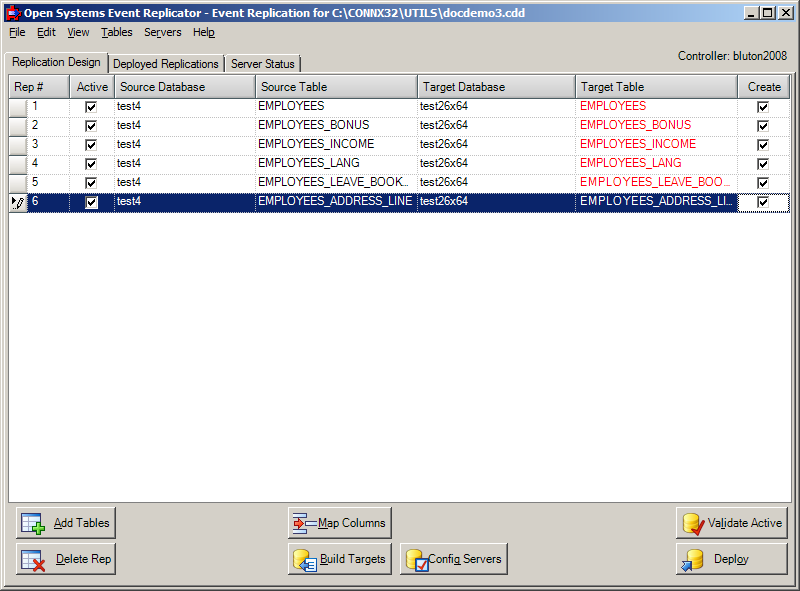Click the Deploy cylinder icon
The height and width of the screenshot is (591, 800).
[x=694, y=559]
